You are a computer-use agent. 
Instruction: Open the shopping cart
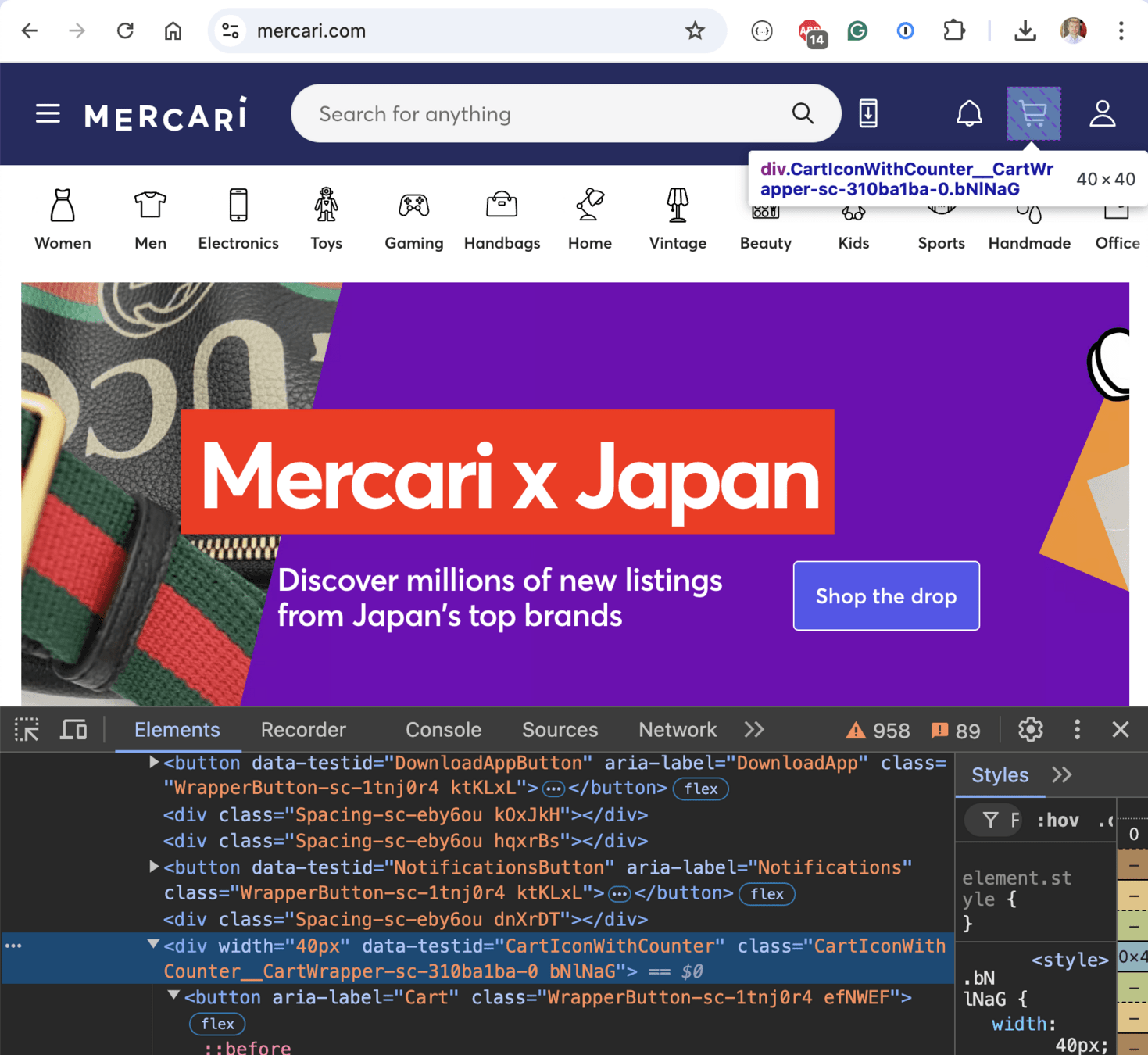pos(1033,114)
